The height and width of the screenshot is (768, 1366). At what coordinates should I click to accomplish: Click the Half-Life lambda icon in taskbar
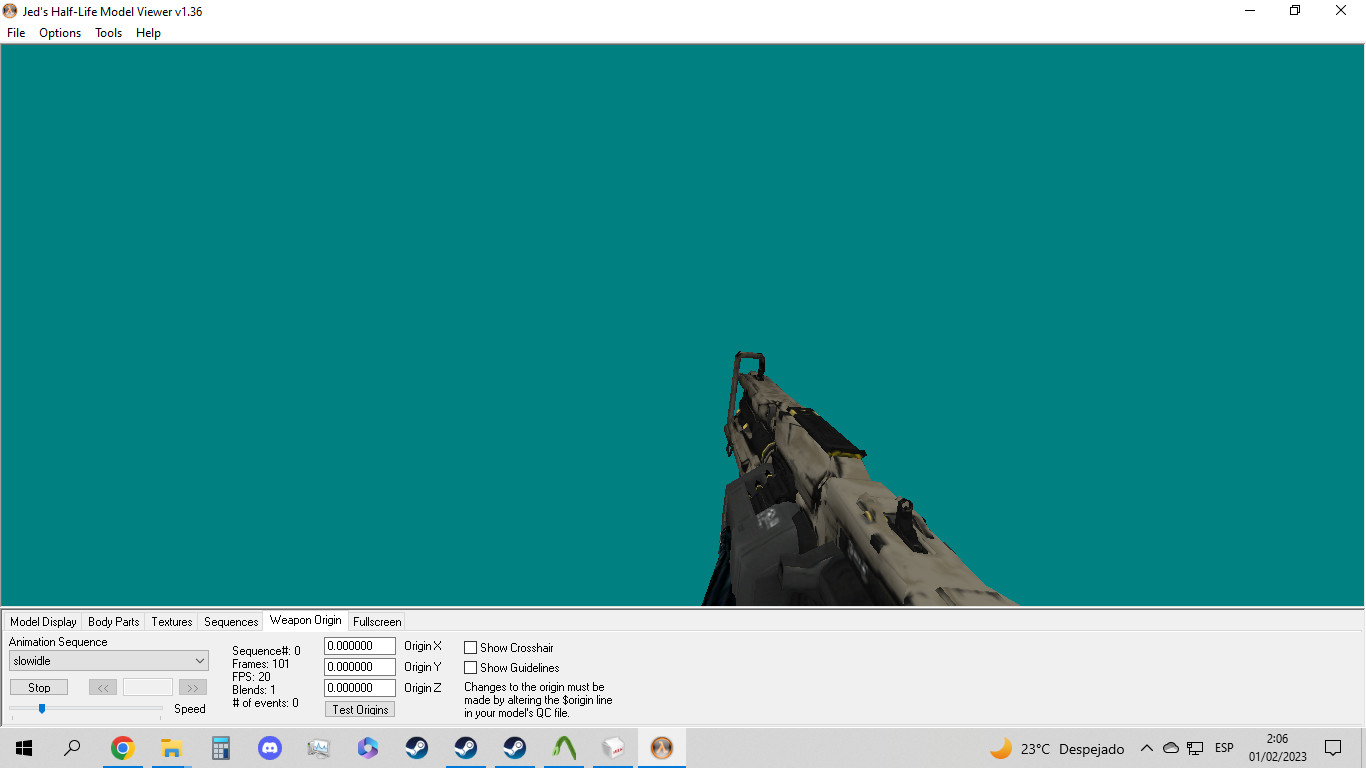point(661,748)
